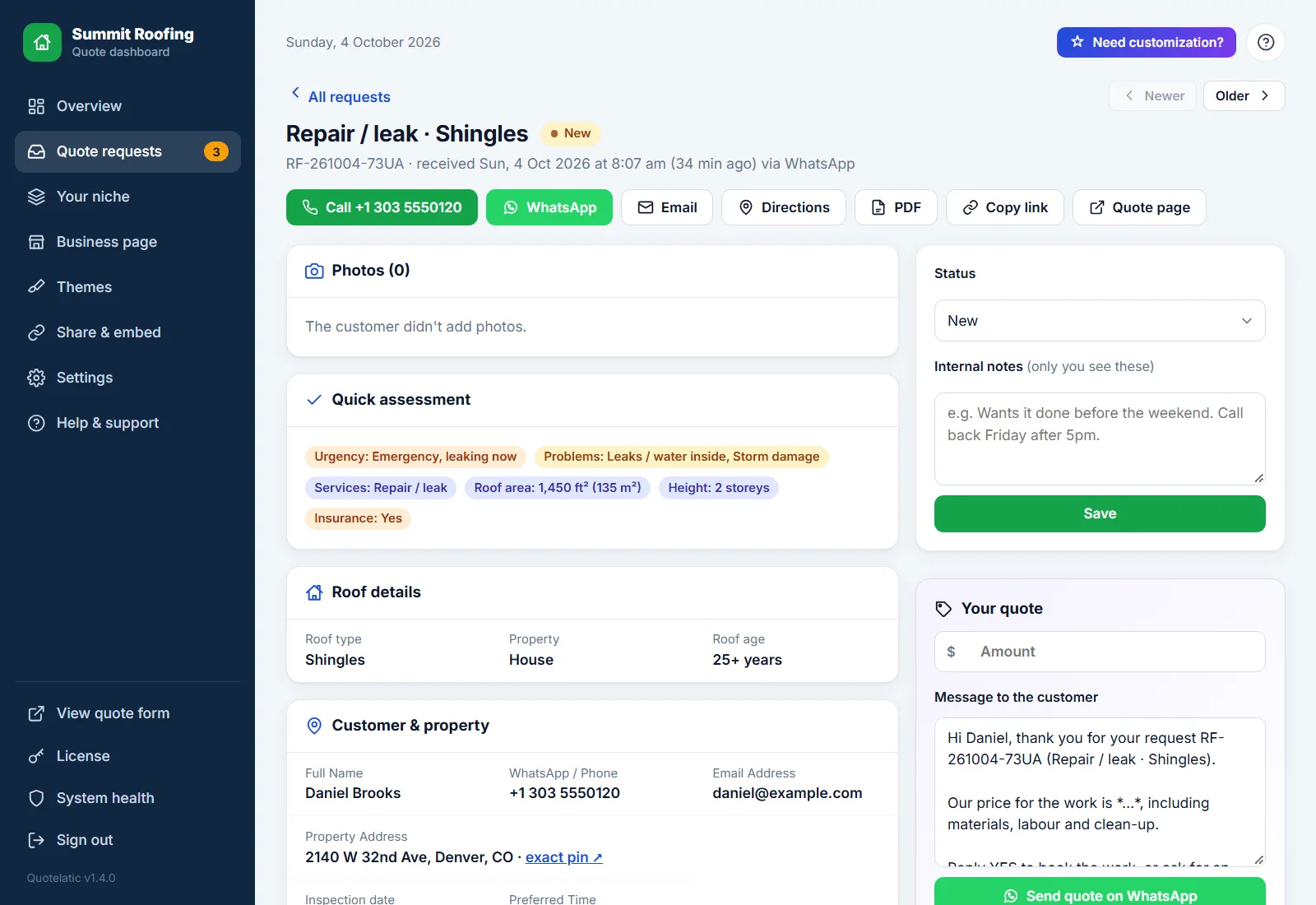The image size is (1316, 905).
Task: Download the request via PDF button
Action: pyautogui.click(x=896, y=207)
